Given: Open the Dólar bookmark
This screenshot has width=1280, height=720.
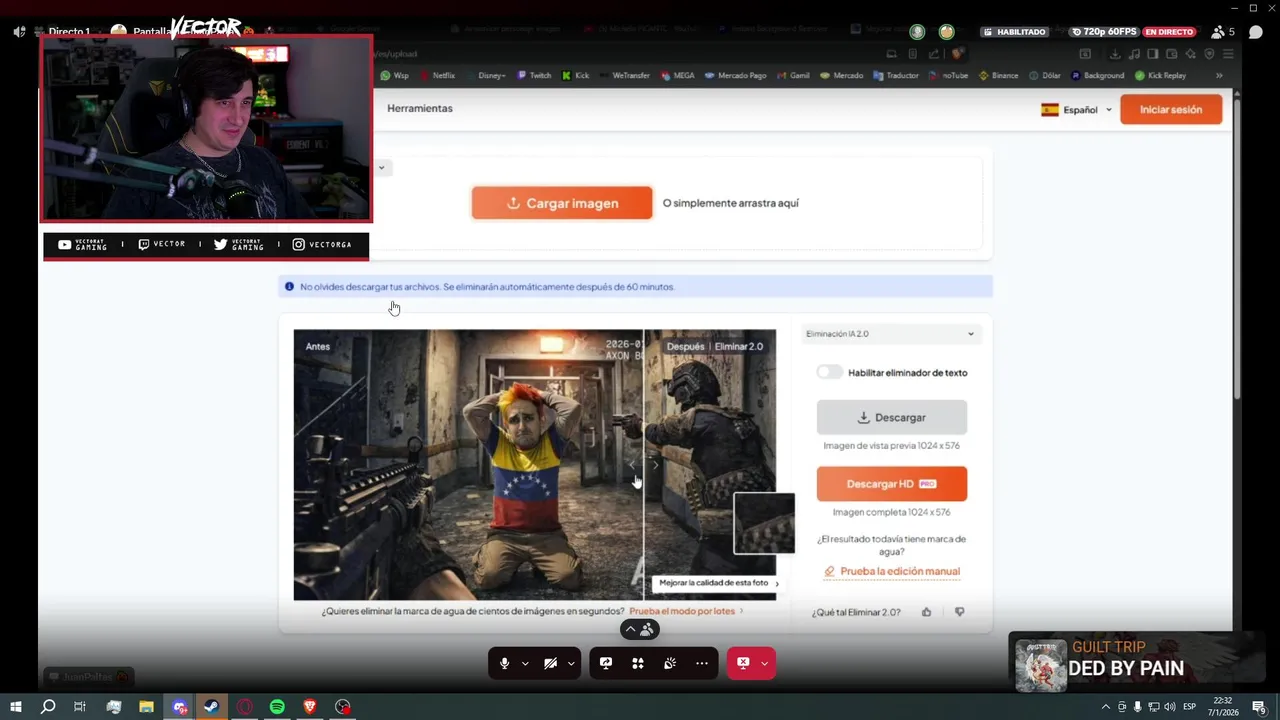Looking at the screenshot, I should (x=1045, y=75).
